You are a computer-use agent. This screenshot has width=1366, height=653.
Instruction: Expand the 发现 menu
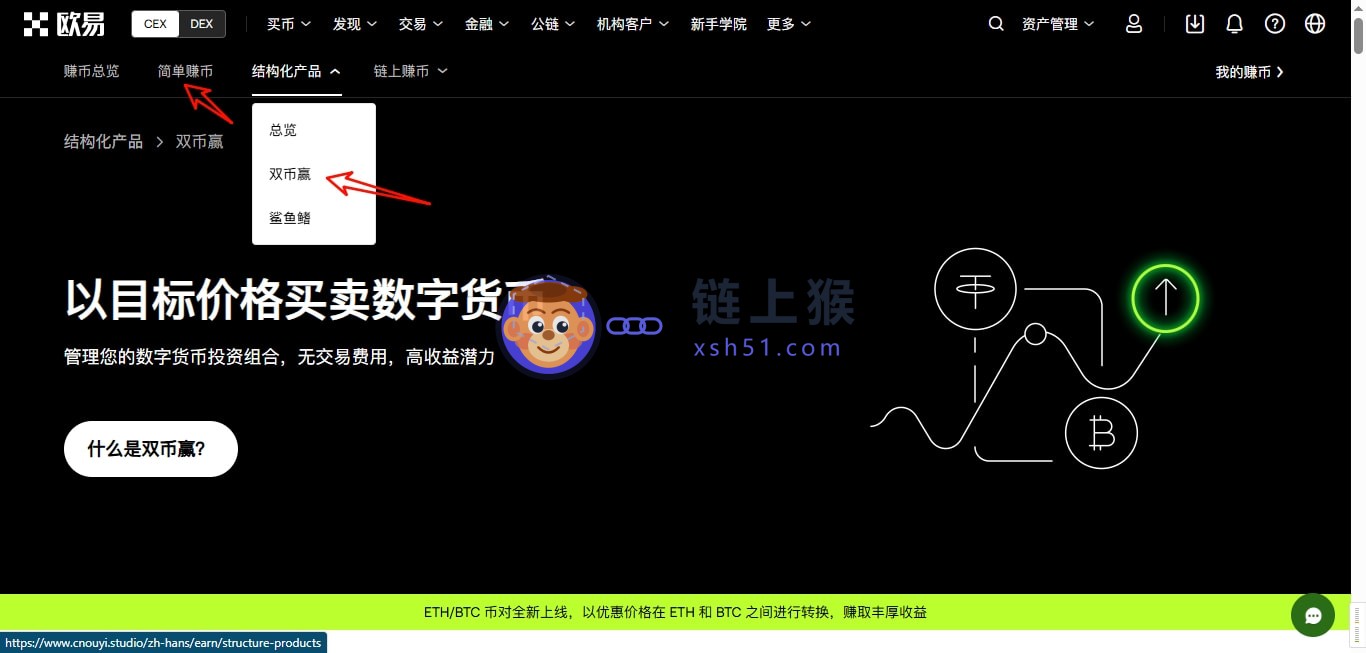coord(355,24)
